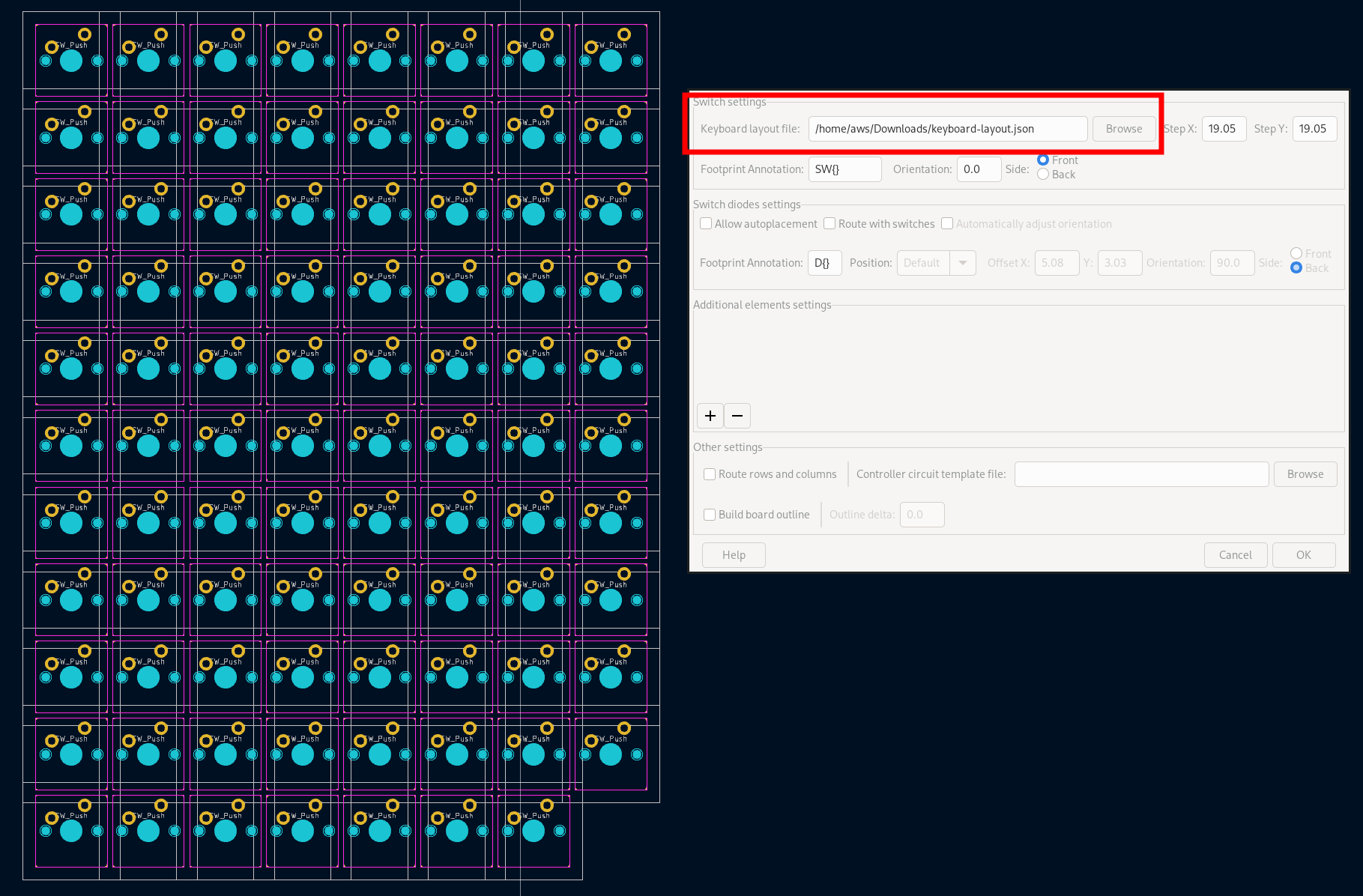1363x896 pixels.
Task: Select the Back side radio for diodes
Action: pos(1296,268)
